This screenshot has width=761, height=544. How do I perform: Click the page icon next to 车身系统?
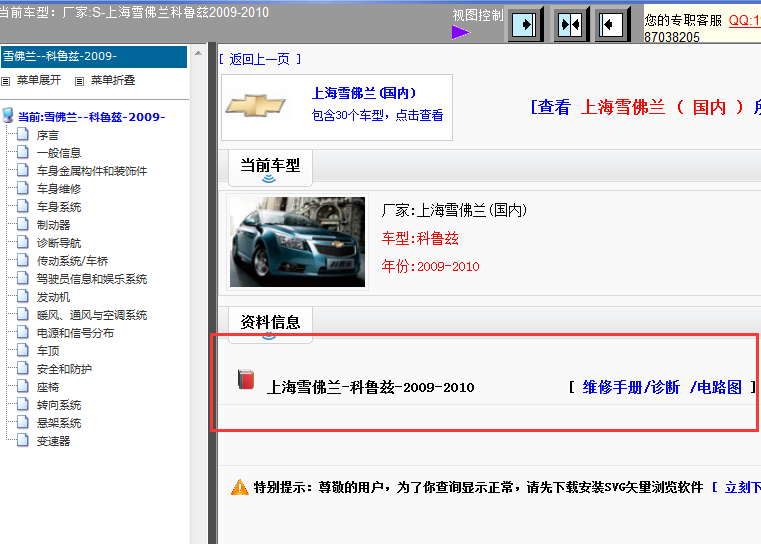pos(23,206)
